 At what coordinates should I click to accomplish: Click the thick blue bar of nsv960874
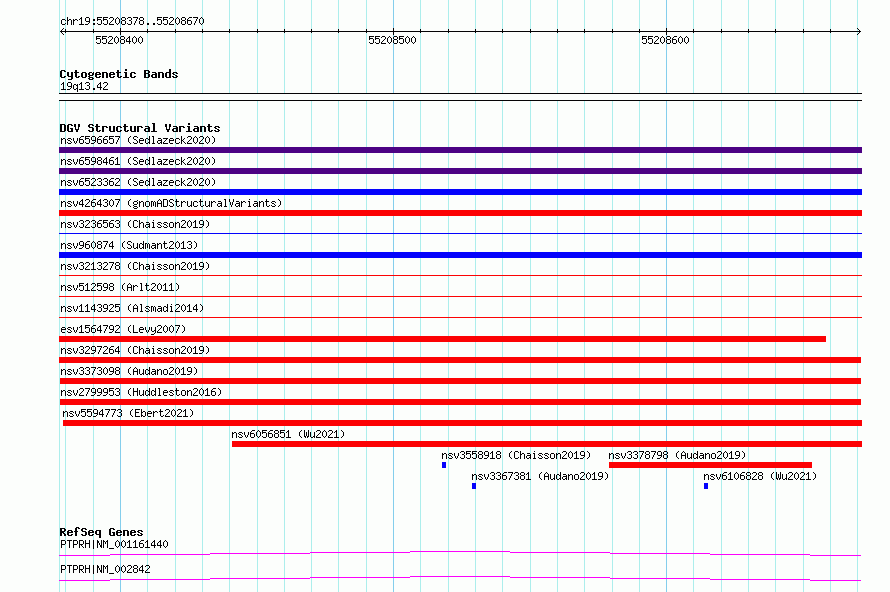[x=460, y=255]
